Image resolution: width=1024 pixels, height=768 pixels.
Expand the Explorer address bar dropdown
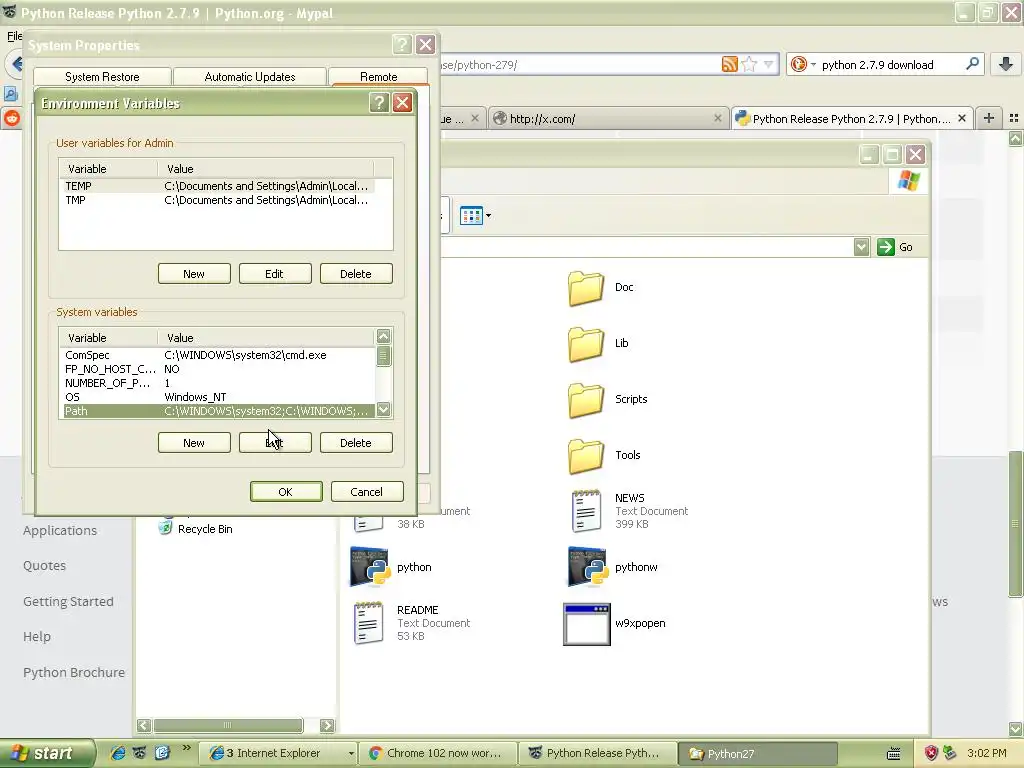tap(861, 247)
